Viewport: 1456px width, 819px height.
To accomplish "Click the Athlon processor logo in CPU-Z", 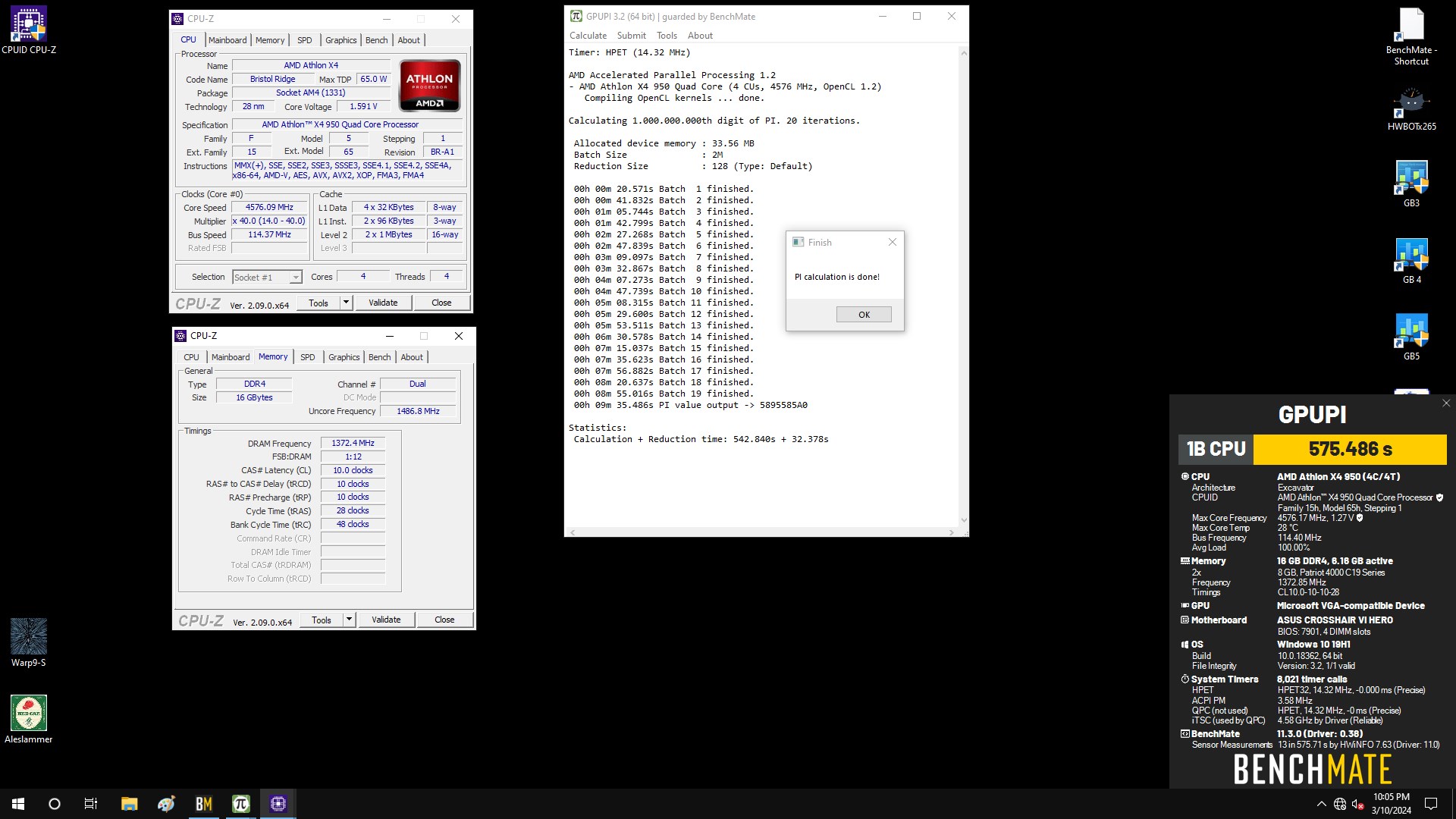I will click(429, 86).
